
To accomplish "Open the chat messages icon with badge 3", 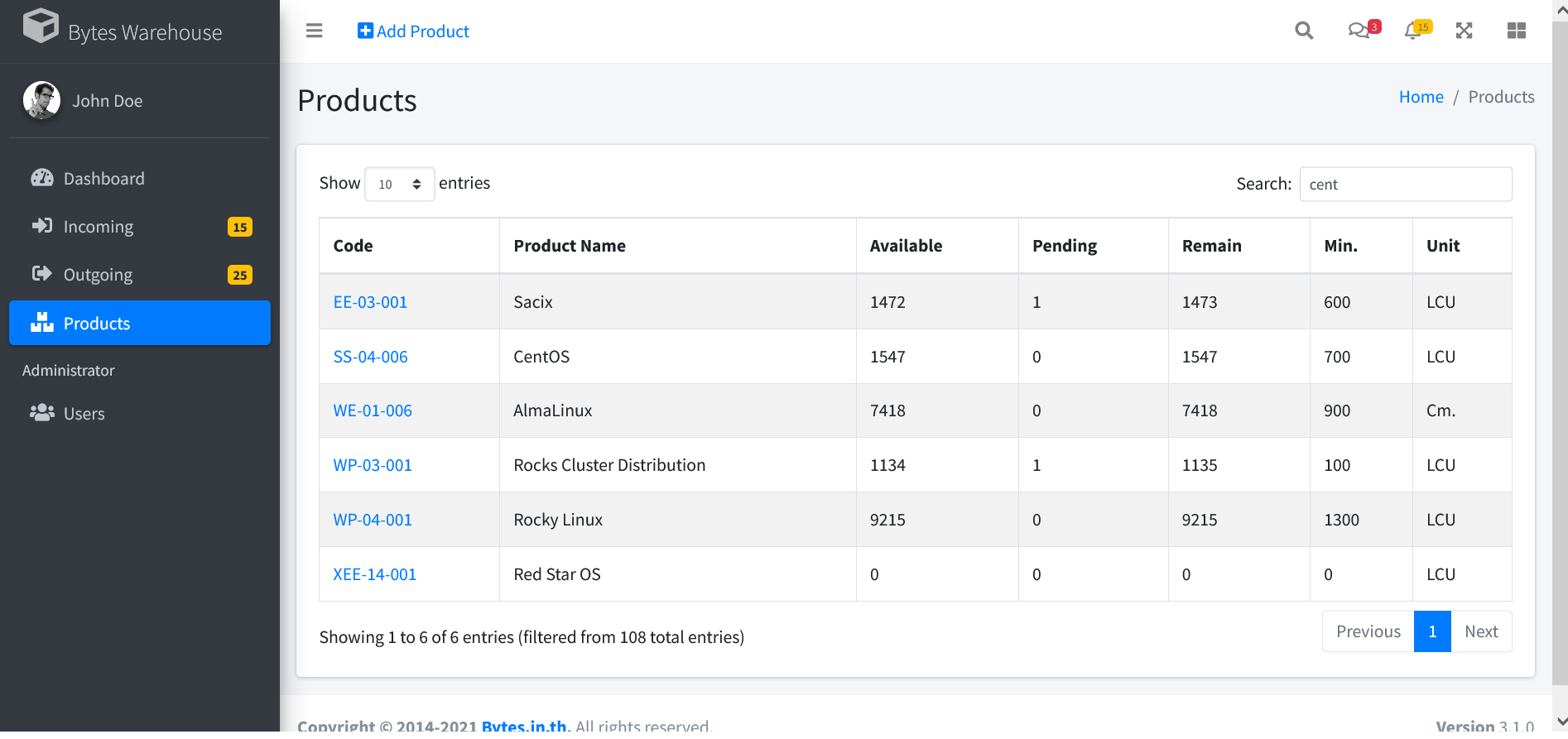I will (x=1363, y=30).
